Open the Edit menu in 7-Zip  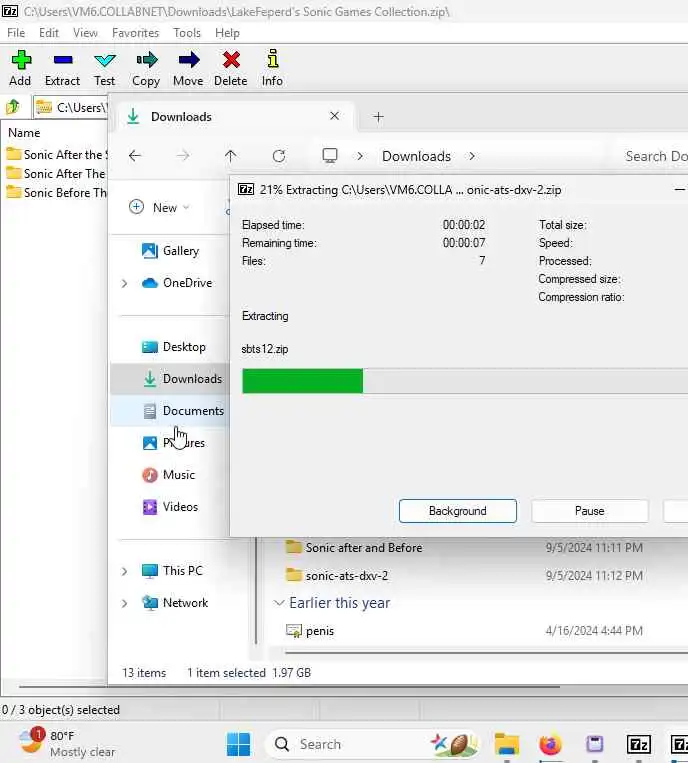pos(49,33)
